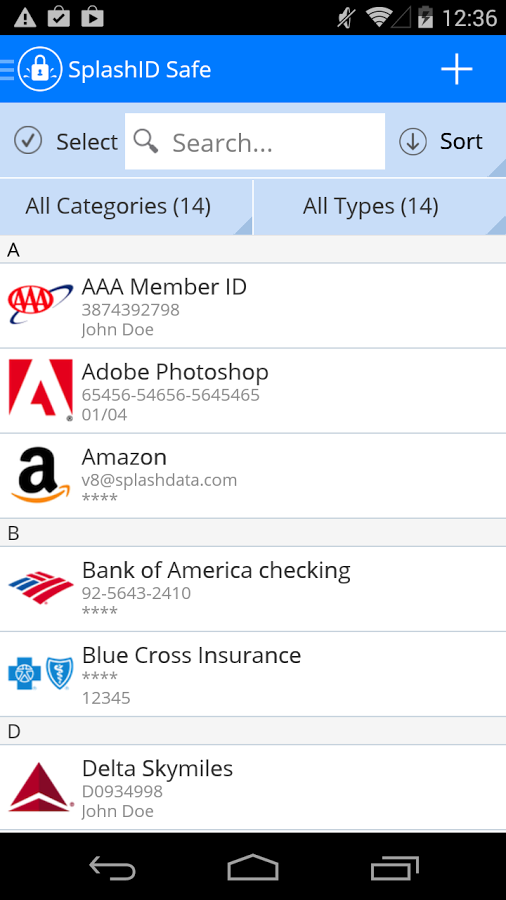Tap the Amazon logo icon
Screen dimensions: 506x900
click(41, 475)
